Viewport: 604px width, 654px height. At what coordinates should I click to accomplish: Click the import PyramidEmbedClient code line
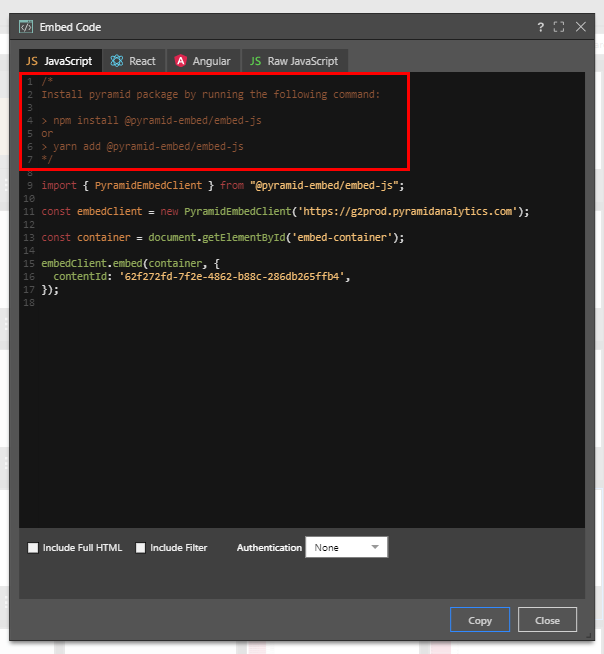(x=223, y=185)
